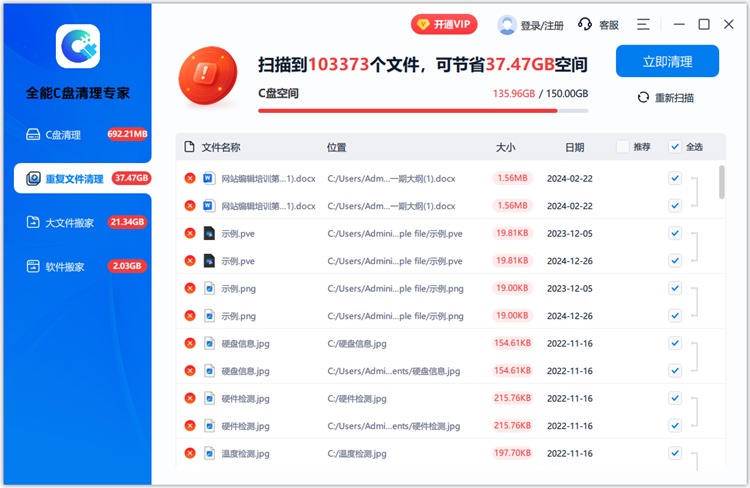750x488 pixels.
Task: Click the 重复文件清理 sidebar icon
Action: pos(33,178)
